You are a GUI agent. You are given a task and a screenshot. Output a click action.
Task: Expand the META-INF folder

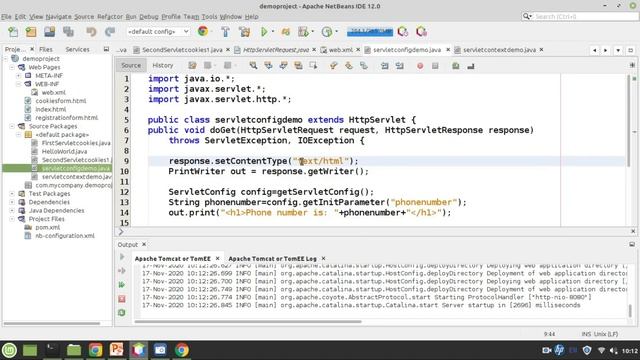click(x=19, y=76)
